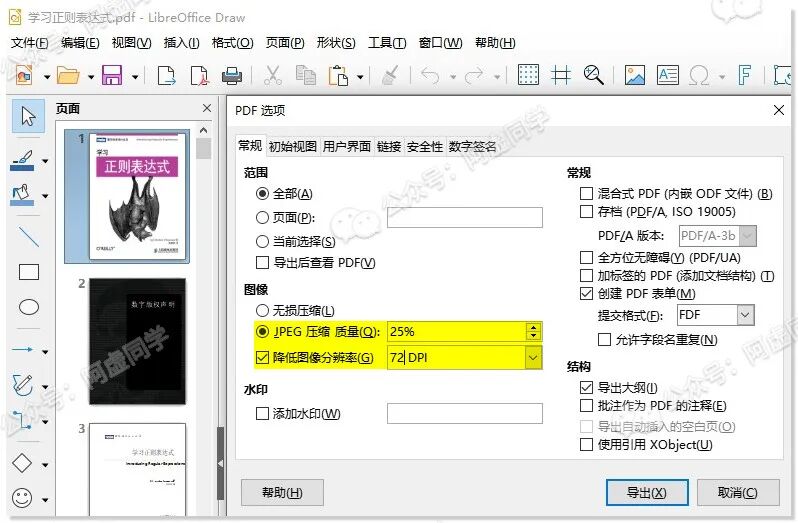Select the Curves and polygons tool

(x=22, y=385)
